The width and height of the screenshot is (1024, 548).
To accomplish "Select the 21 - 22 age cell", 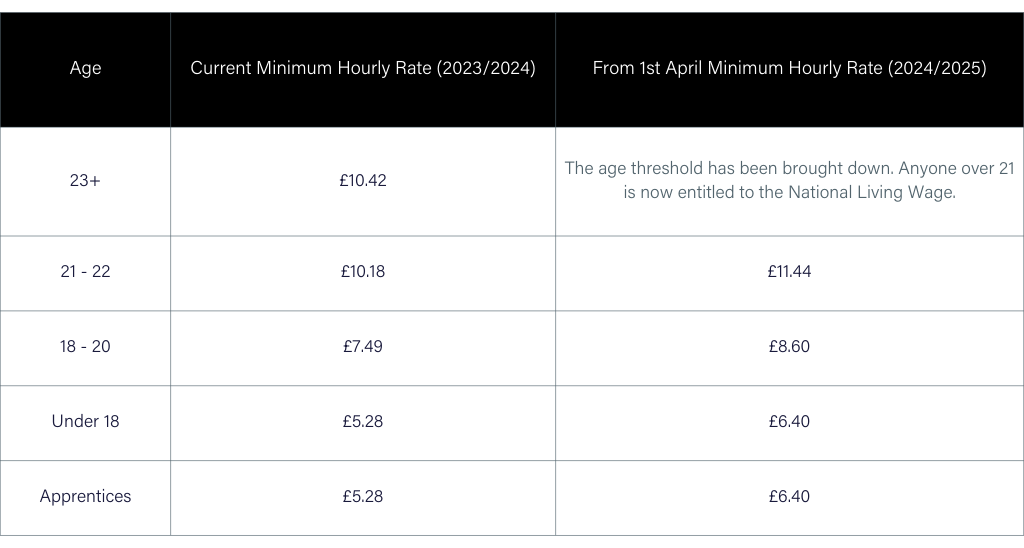I will click(x=85, y=271).
